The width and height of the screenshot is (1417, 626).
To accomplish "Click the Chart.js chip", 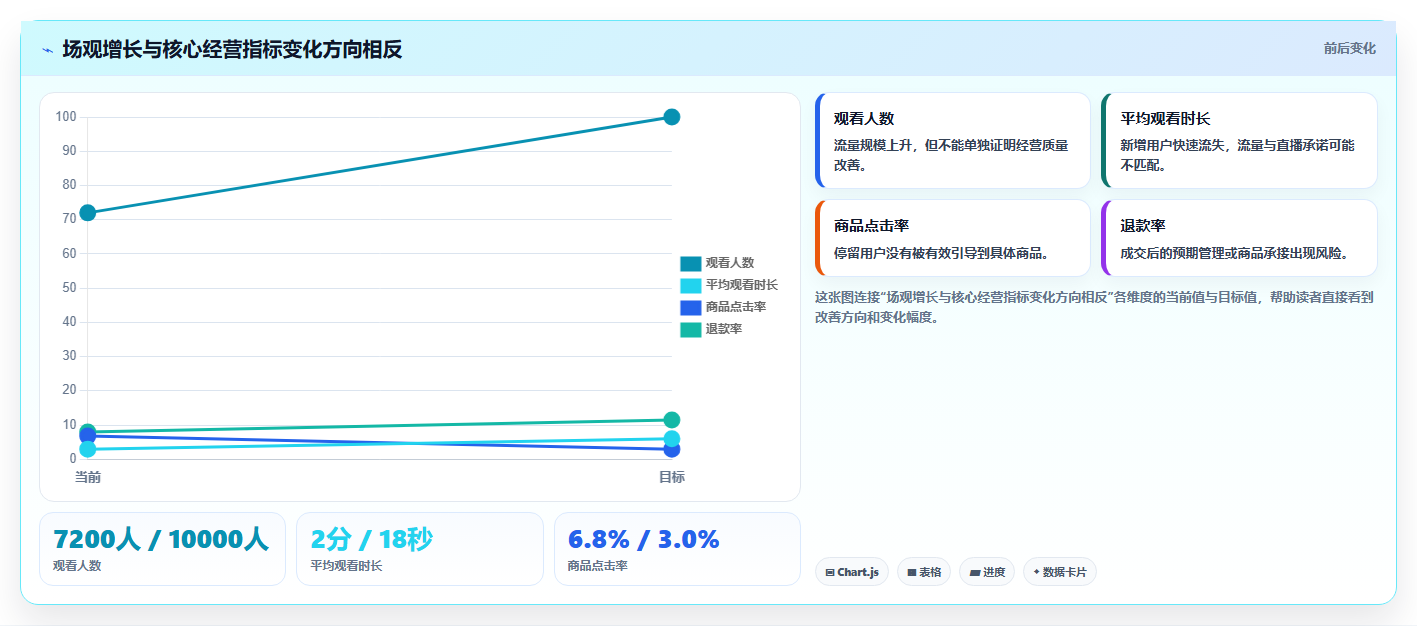I will pos(852,572).
